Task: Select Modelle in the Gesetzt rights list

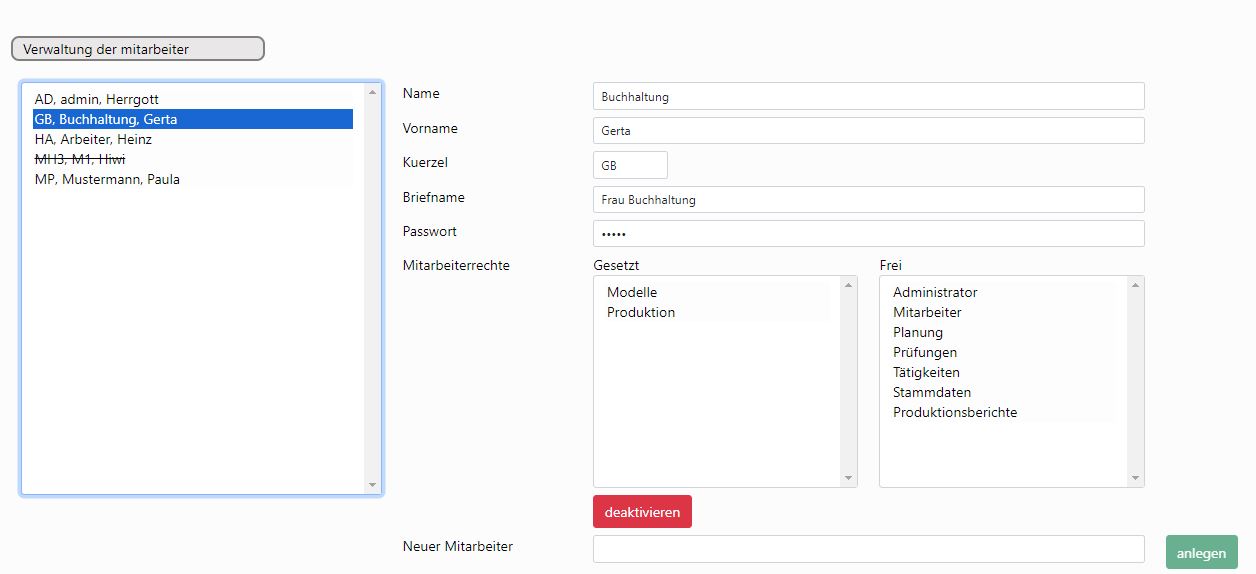Action: 632,292
